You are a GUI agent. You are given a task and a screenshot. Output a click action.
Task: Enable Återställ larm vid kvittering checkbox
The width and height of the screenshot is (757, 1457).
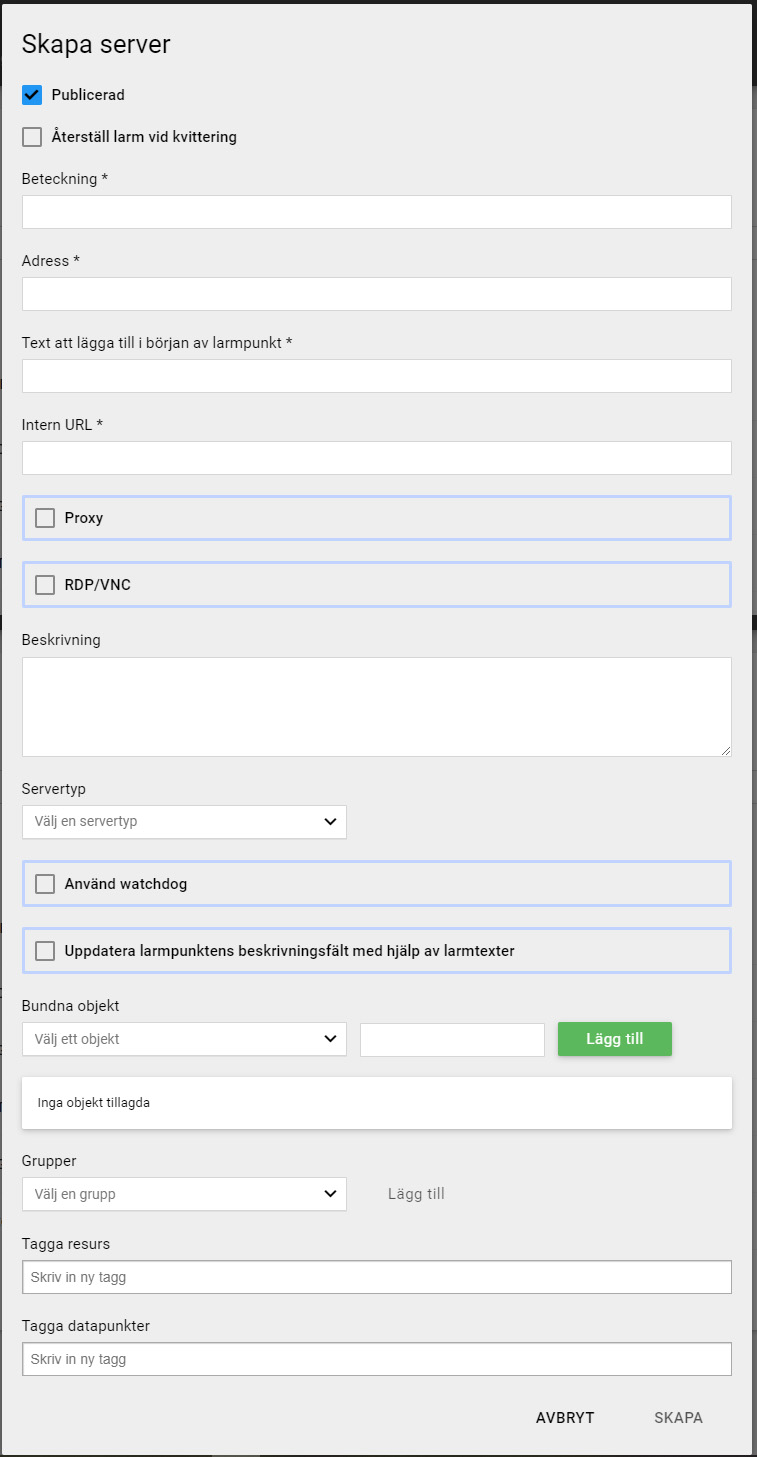click(32, 137)
